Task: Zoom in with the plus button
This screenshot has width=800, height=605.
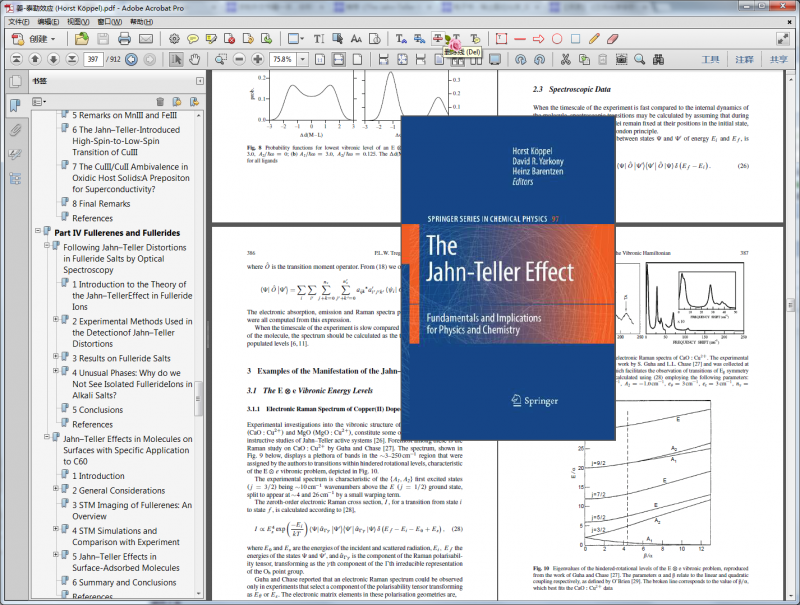Action: (258, 59)
